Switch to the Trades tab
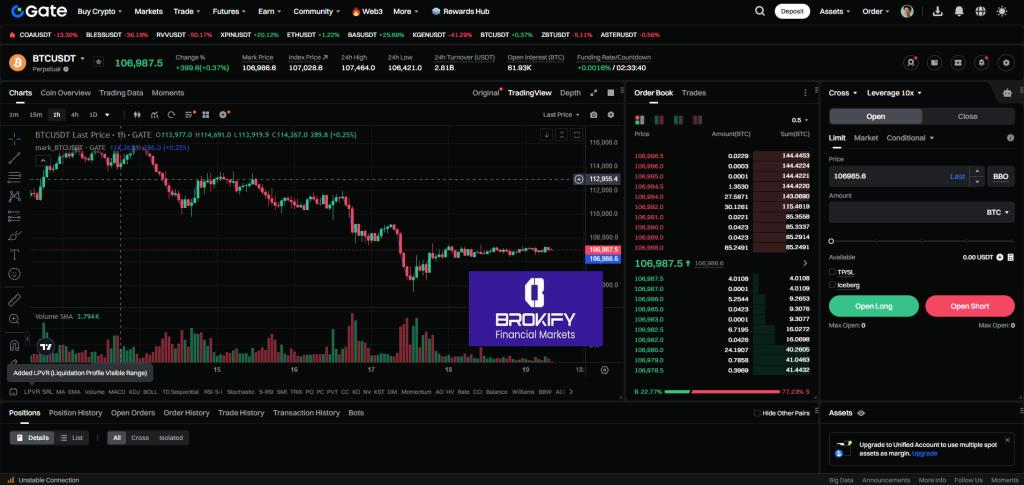This screenshot has width=1024, height=485. click(693, 92)
